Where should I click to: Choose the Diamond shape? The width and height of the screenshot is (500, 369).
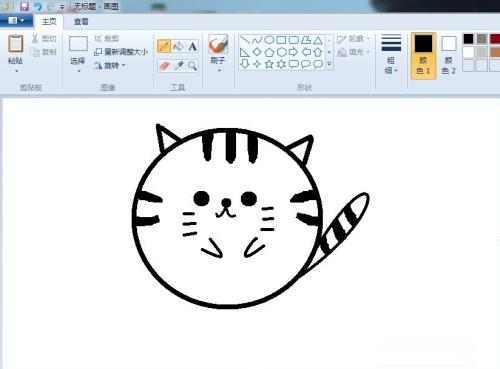click(x=257, y=52)
